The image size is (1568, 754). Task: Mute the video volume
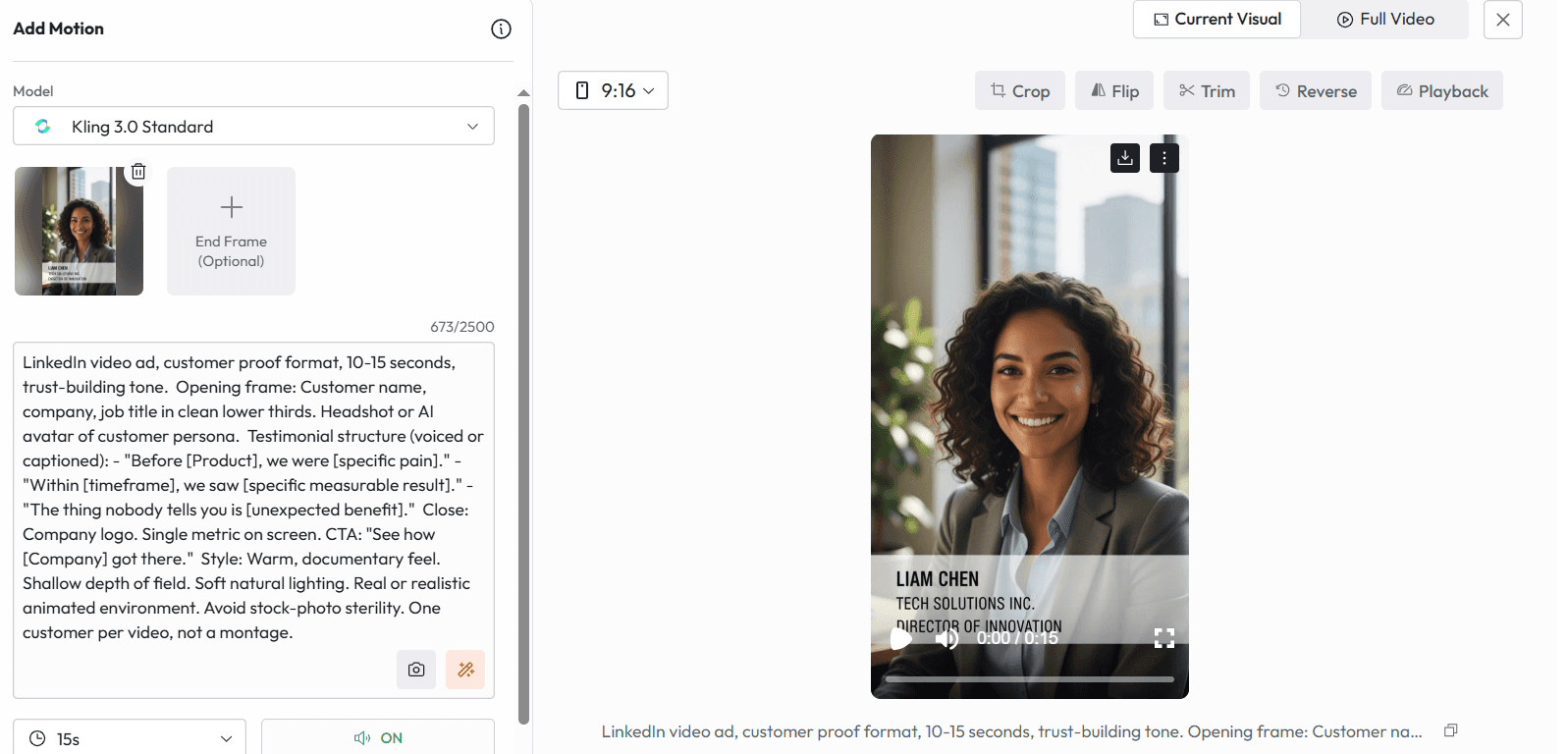[x=946, y=639]
